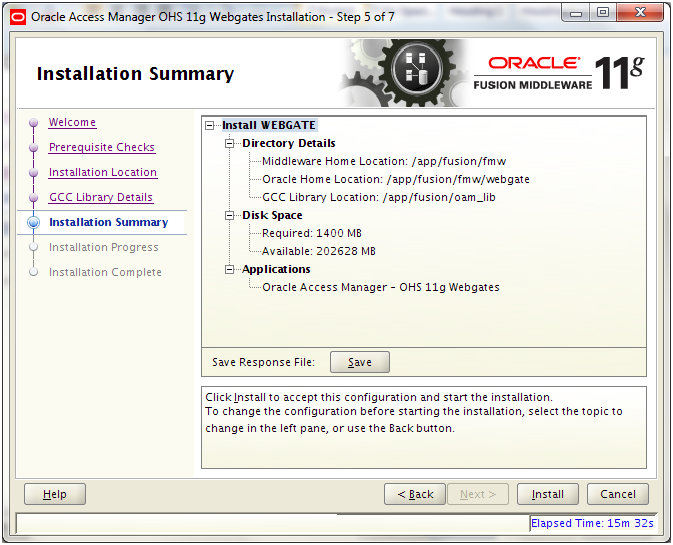Save the response file

click(x=360, y=362)
